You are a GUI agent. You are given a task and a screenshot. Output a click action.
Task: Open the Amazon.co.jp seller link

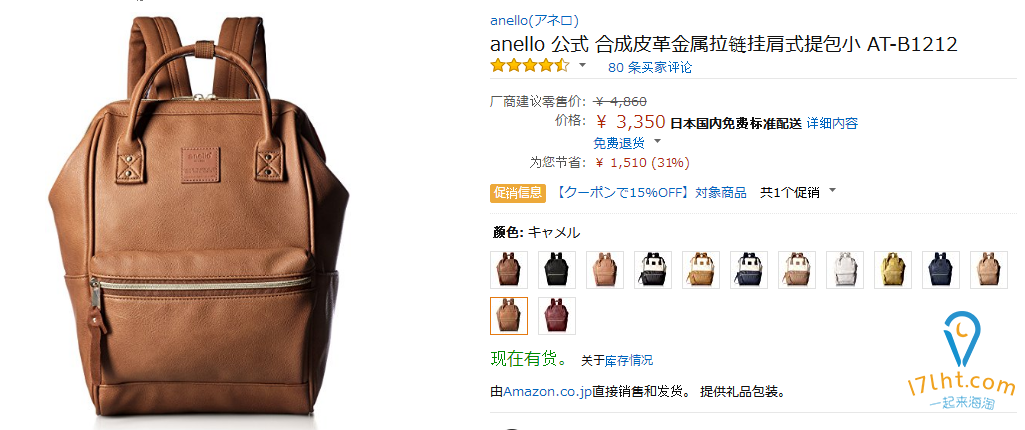[547, 392]
